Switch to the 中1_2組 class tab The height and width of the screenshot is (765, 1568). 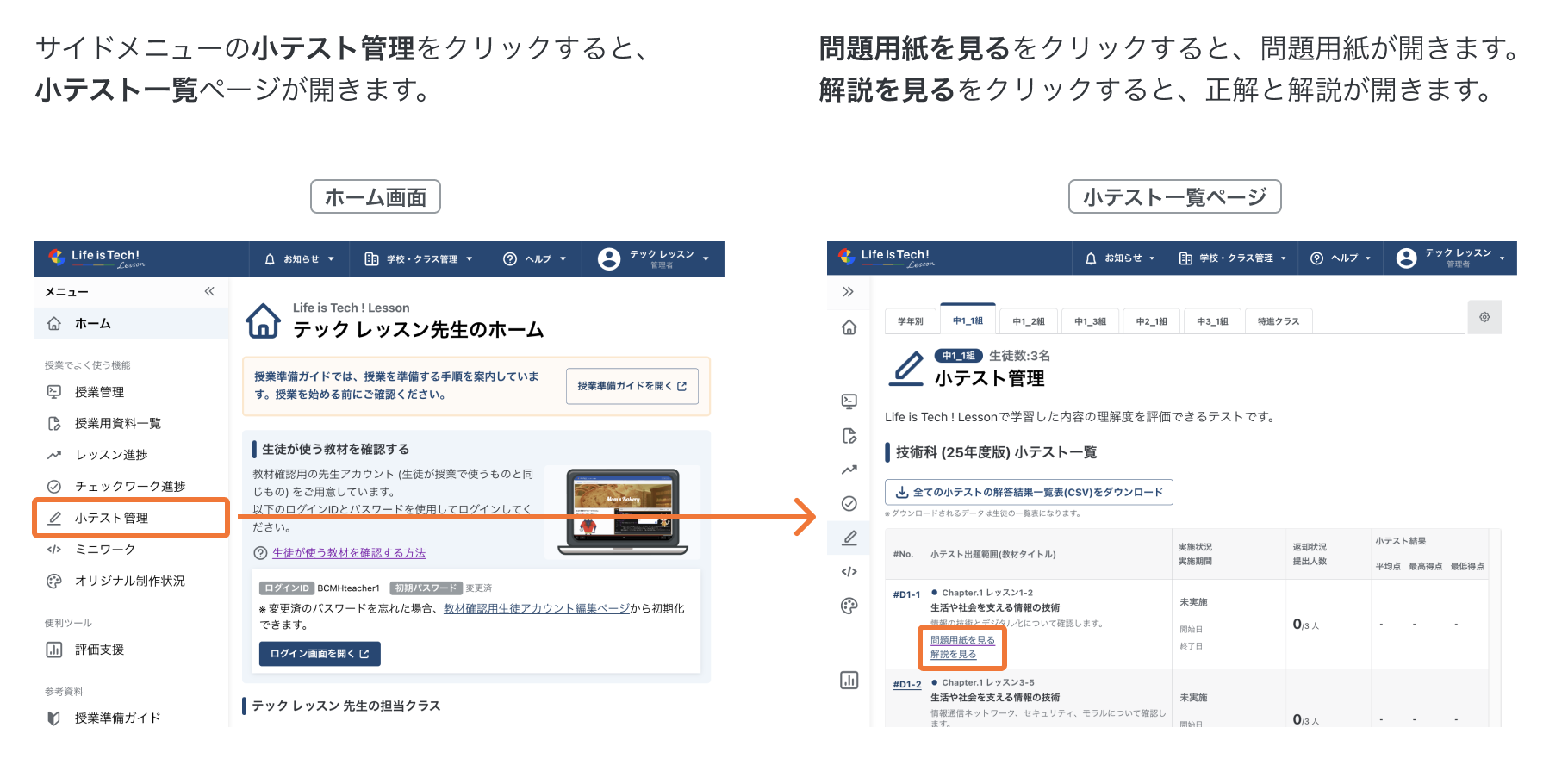1028,321
